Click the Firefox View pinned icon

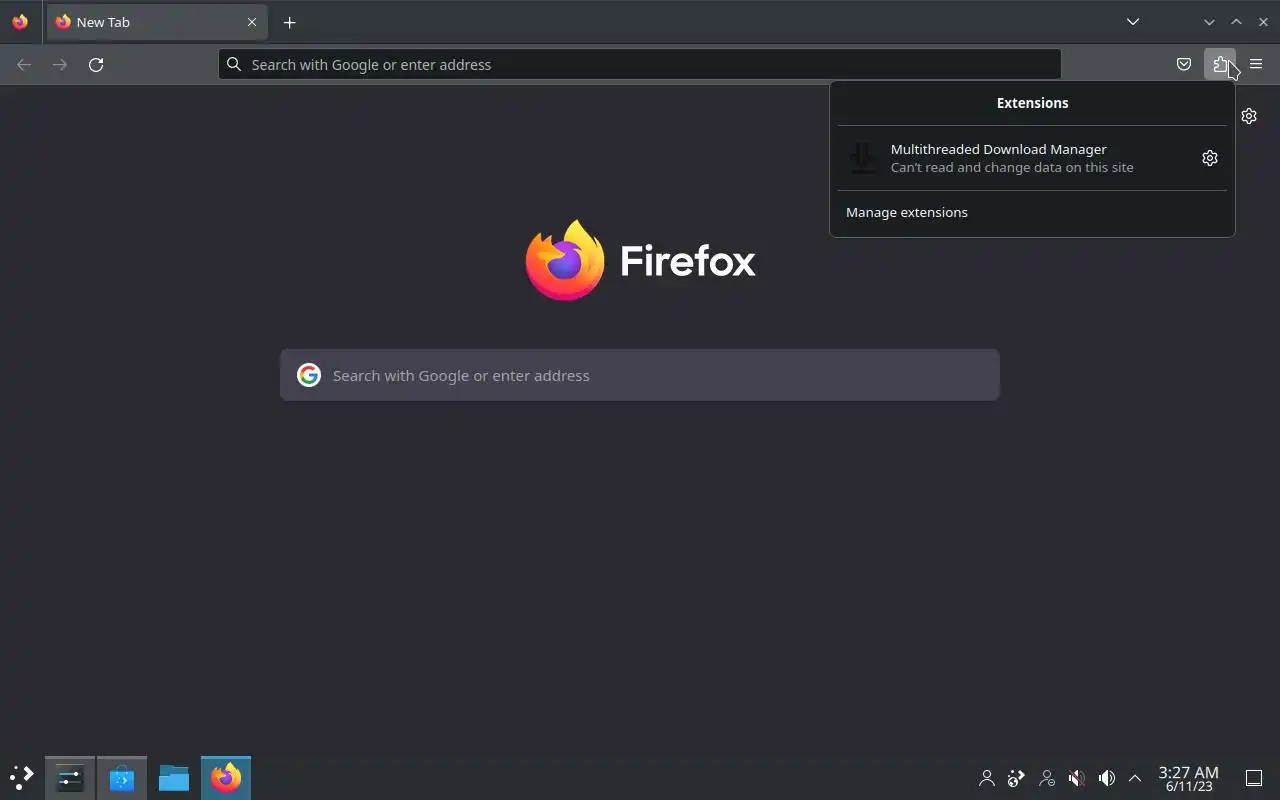coord(20,22)
